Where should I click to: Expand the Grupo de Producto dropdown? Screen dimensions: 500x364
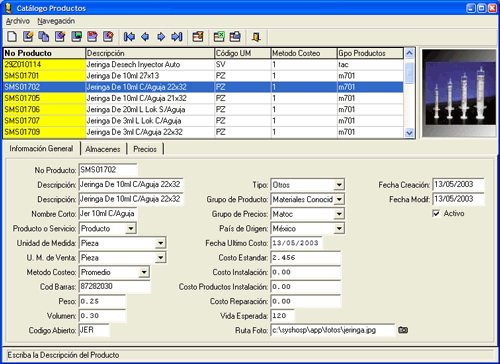[339, 199]
